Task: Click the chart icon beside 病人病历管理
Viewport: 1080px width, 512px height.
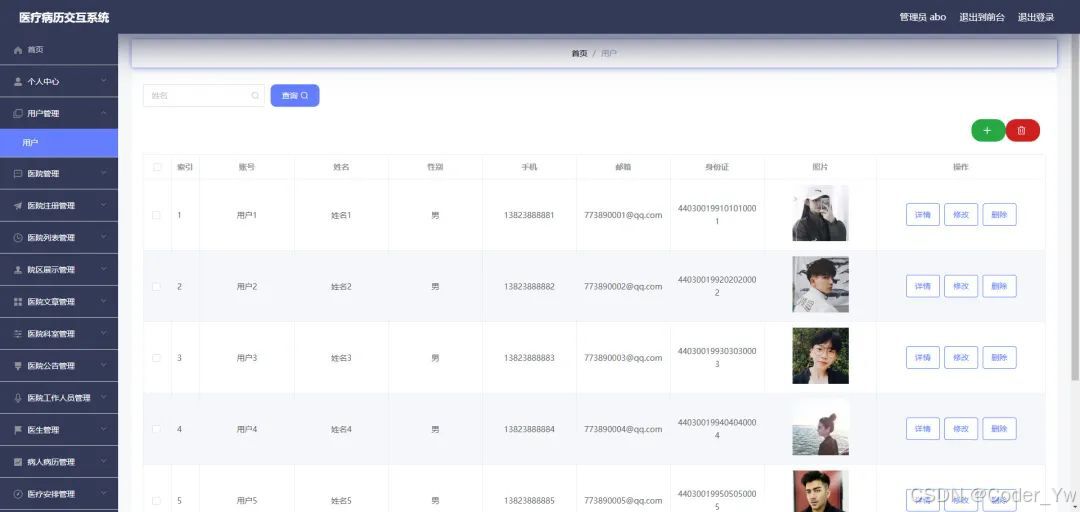Action: (18, 462)
